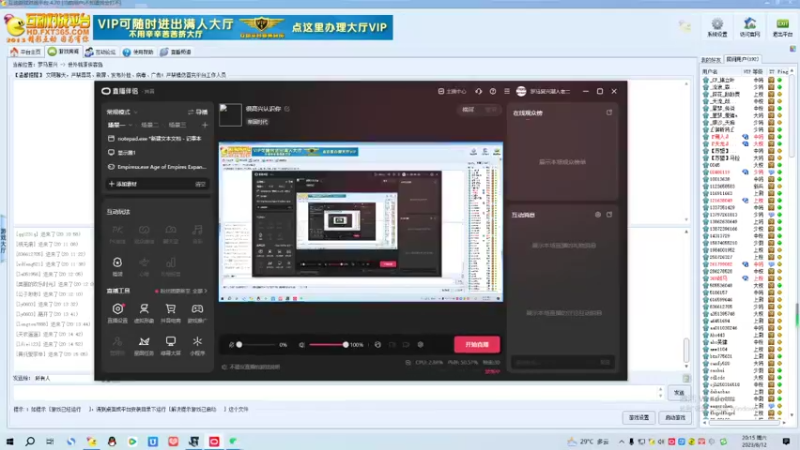Pop out the interactive messages panel
Image resolution: width=800 pixels, height=450 pixels.
[609, 215]
